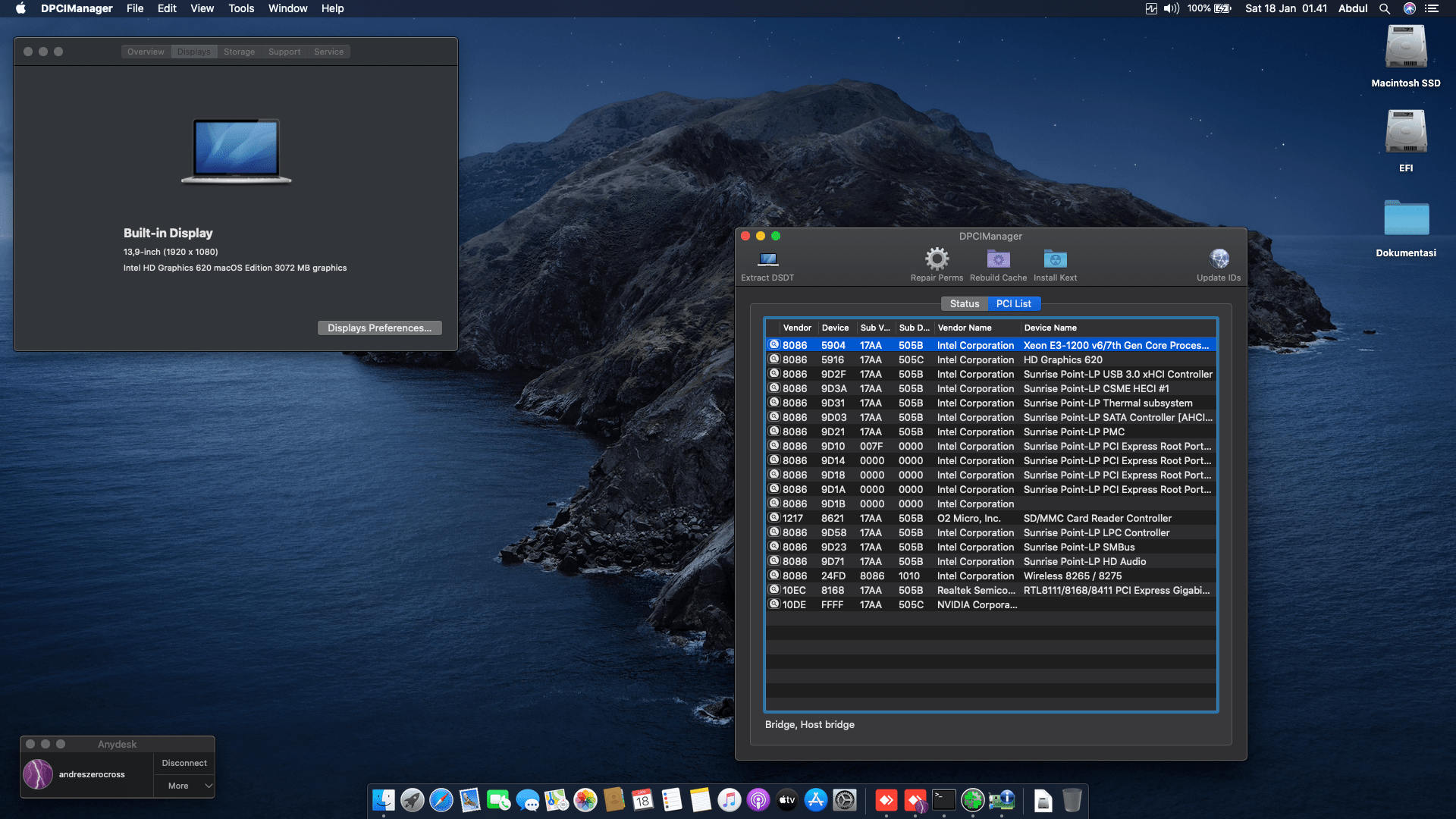The image size is (1456, 819).
Task: Switch to Overview tab in About window
Action: pos(146,52)
